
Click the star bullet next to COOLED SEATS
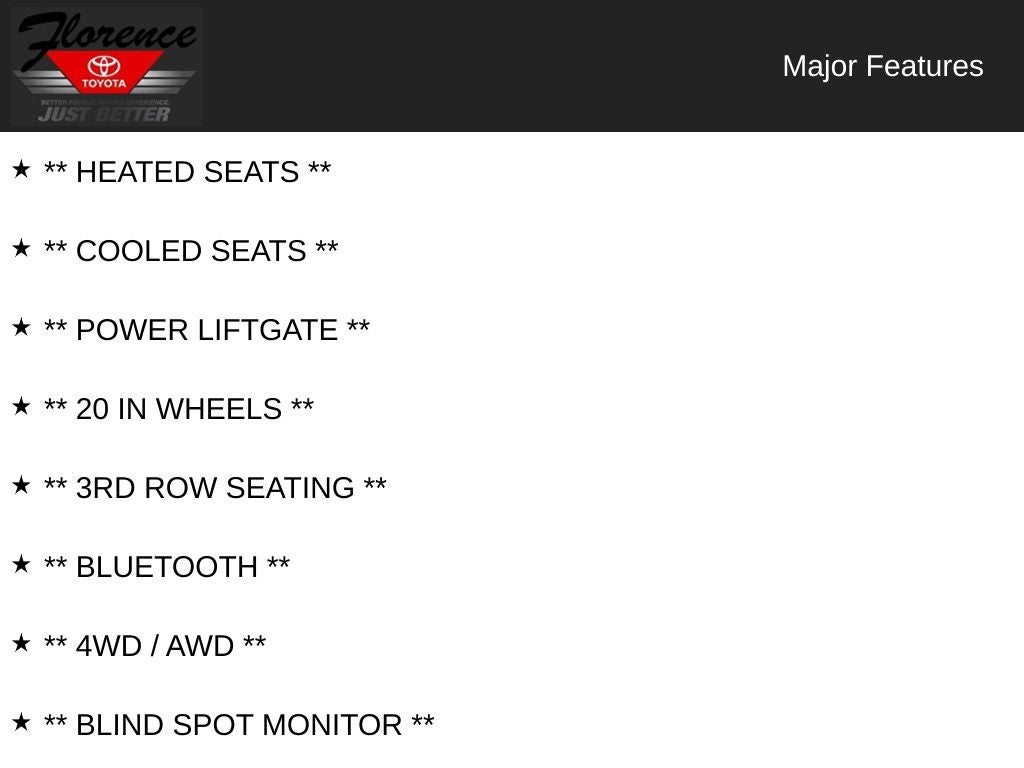click(x=21, y=249)
